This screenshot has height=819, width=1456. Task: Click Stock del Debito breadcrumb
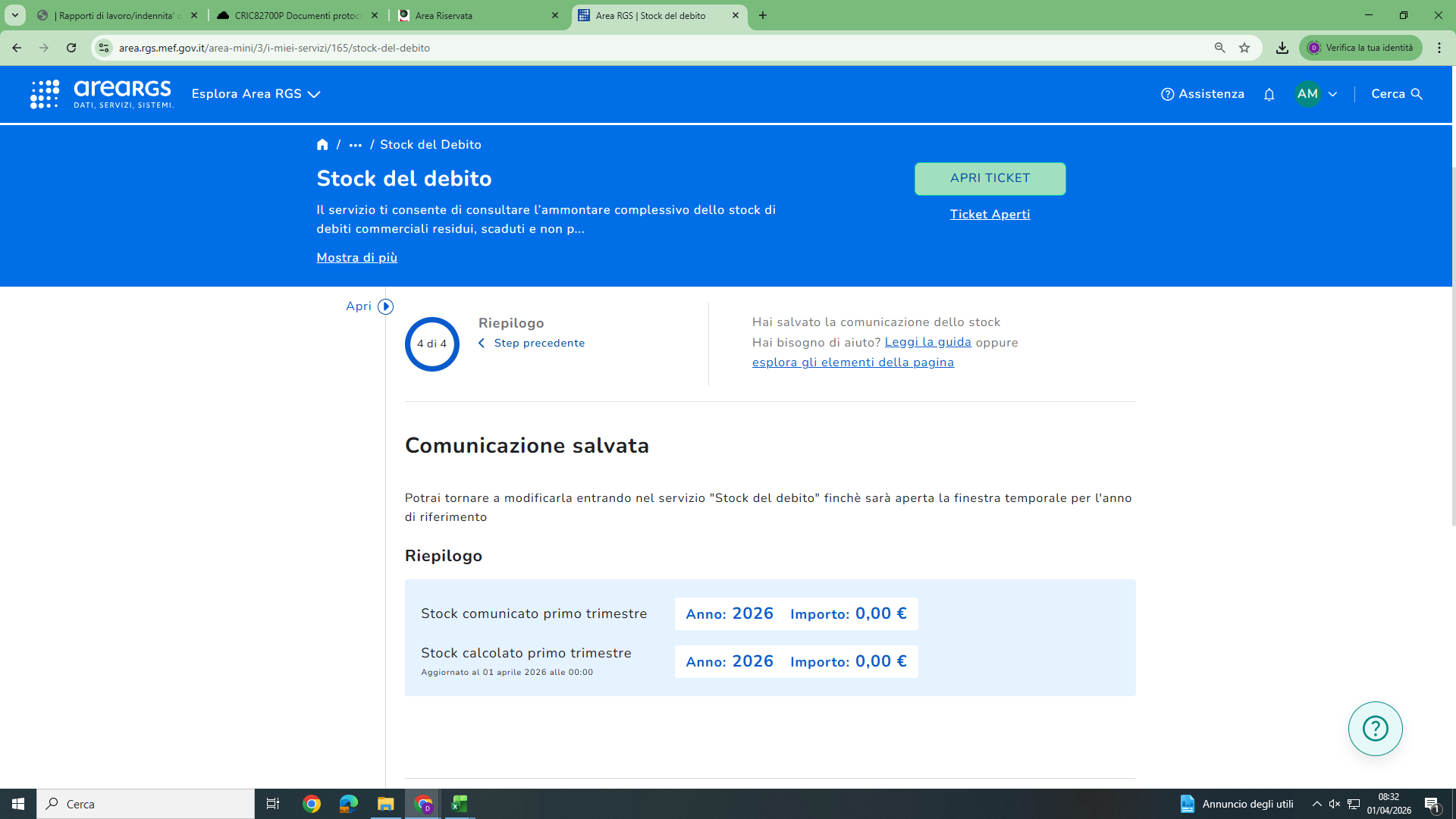click(x=430, y=145)
